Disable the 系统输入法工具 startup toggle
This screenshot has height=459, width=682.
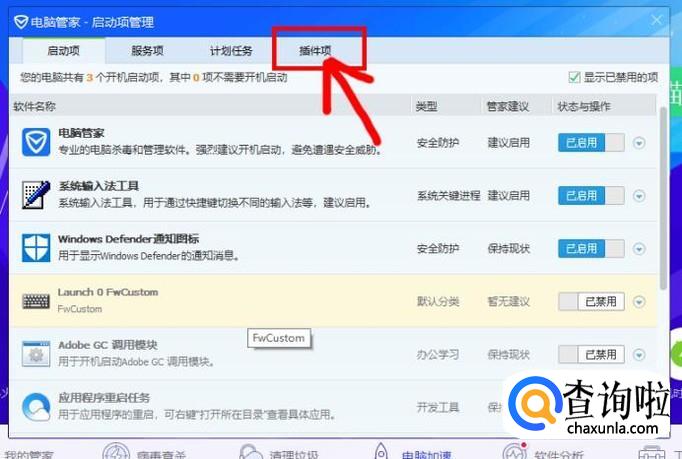click(x=591, y=196)
